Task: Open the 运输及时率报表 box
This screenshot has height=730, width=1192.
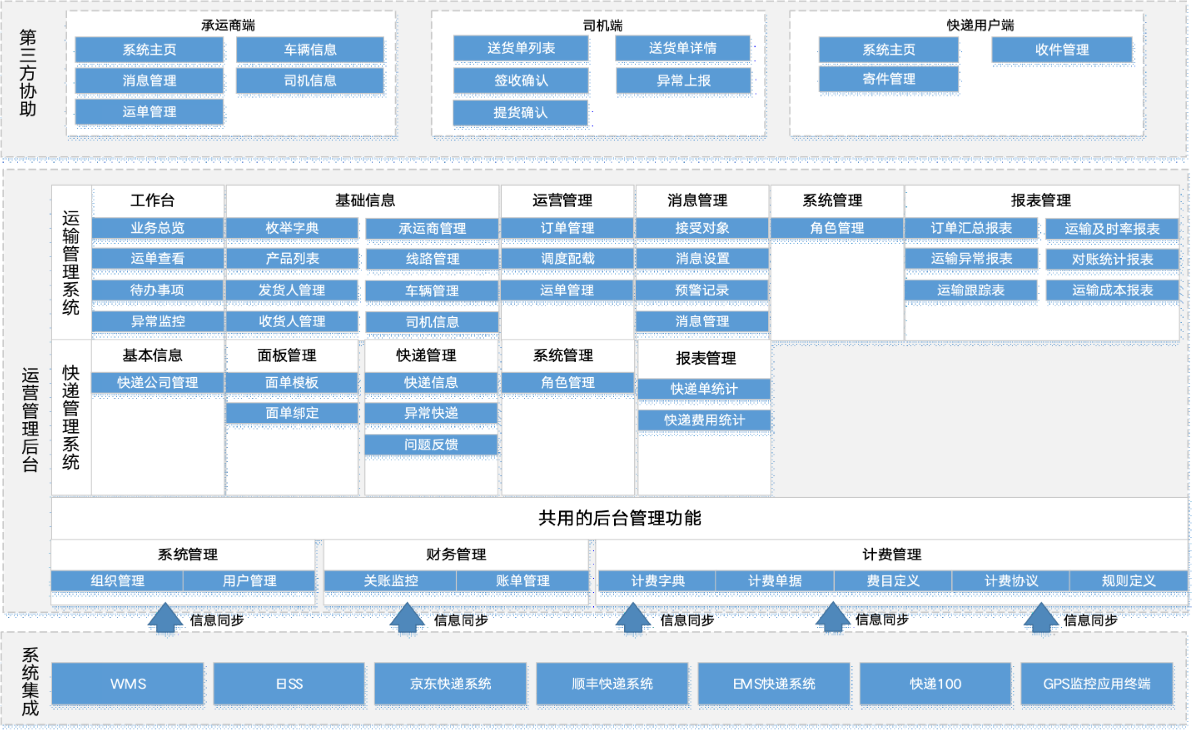Action: [1112, 229]
